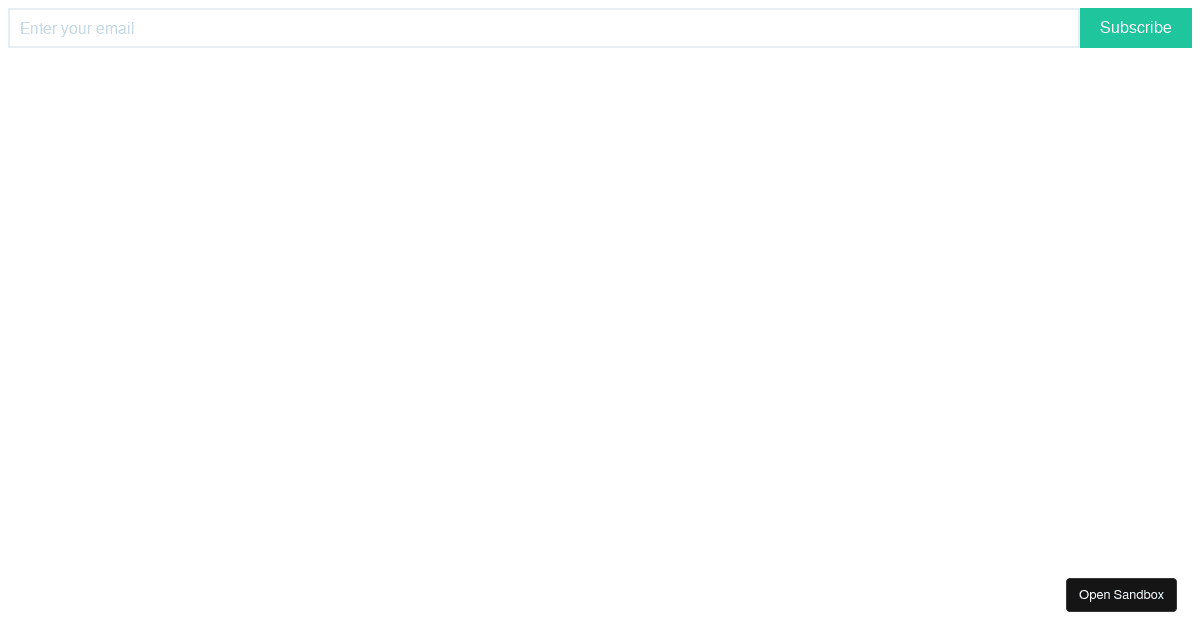The width and height of the screenshot is (1200, 630).
Task: Confirm subscription using the Subscribe button
Action: (1135, 28)
